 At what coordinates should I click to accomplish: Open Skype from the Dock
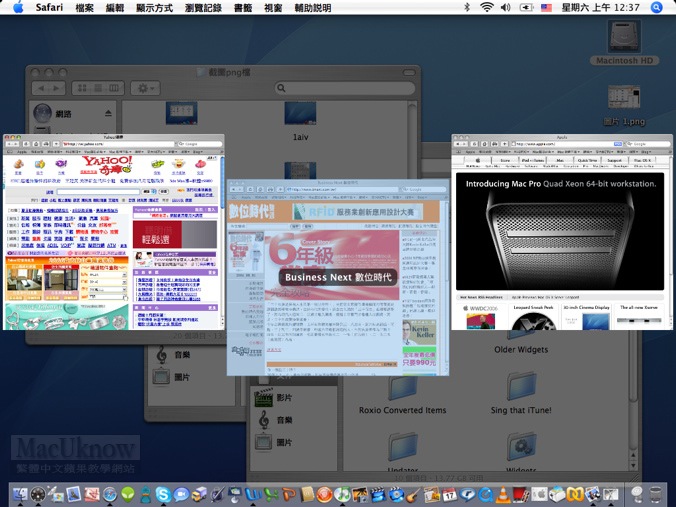[x=163, y=494]
